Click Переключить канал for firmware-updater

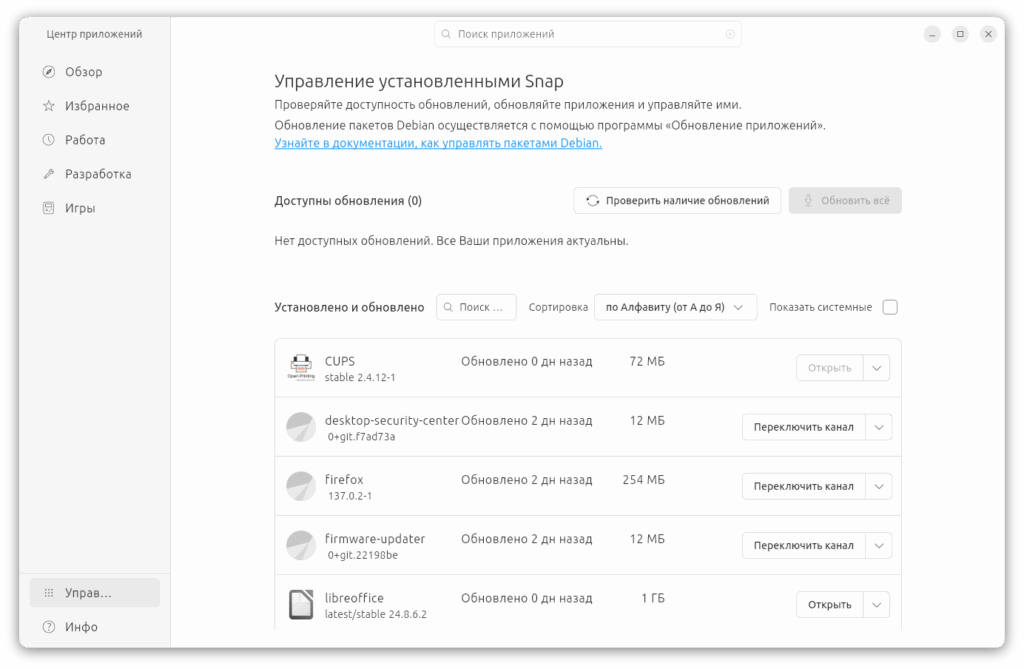803,546
